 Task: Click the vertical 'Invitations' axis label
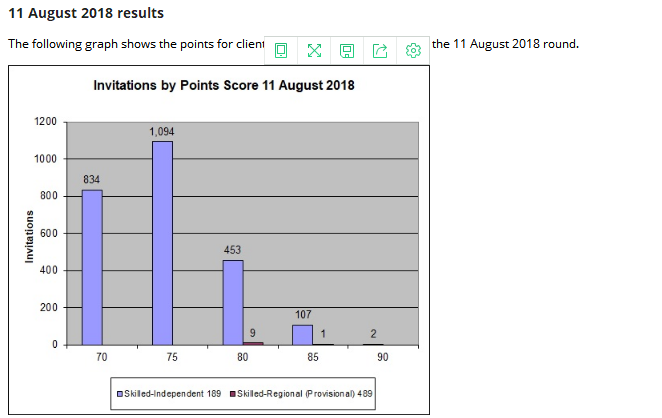(x=29, y=233)
